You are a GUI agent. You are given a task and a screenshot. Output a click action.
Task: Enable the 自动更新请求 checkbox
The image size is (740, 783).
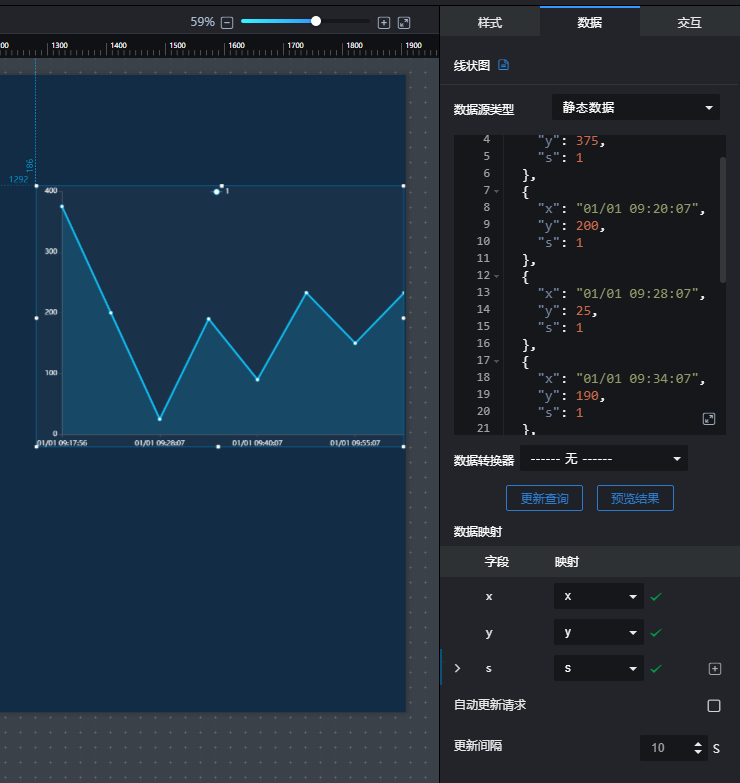pos(714,706)
